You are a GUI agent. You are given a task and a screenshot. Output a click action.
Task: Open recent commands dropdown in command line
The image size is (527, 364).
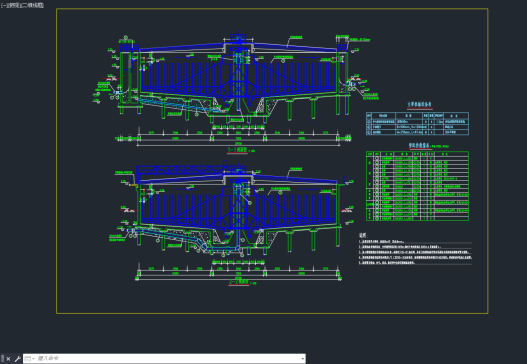(30, 359)
